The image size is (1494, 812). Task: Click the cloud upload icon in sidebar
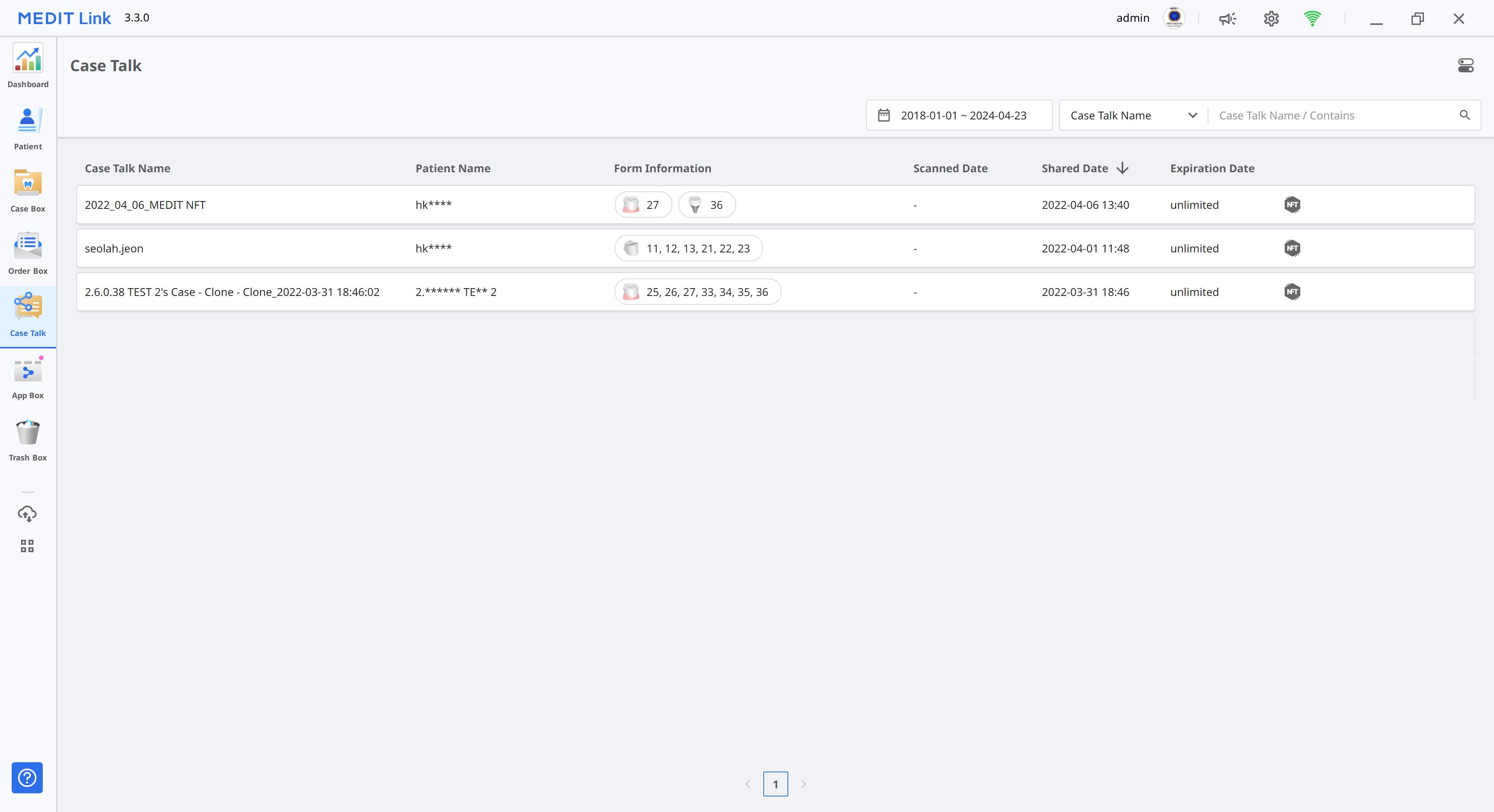pos(27,513)
